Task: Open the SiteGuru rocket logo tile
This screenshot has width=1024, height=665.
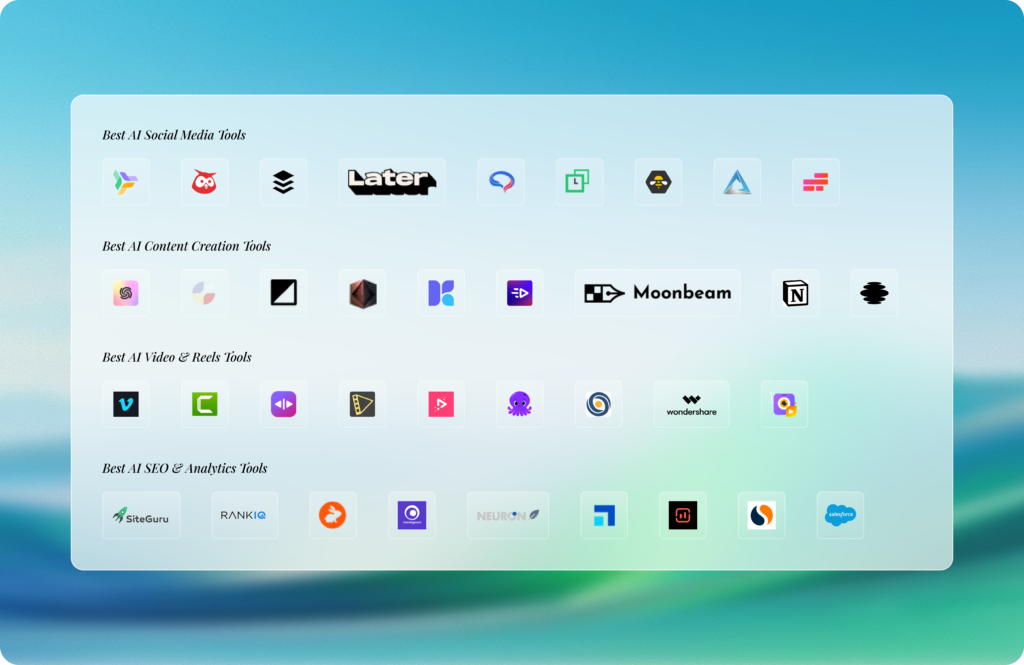Action: [x=141, y=515]
